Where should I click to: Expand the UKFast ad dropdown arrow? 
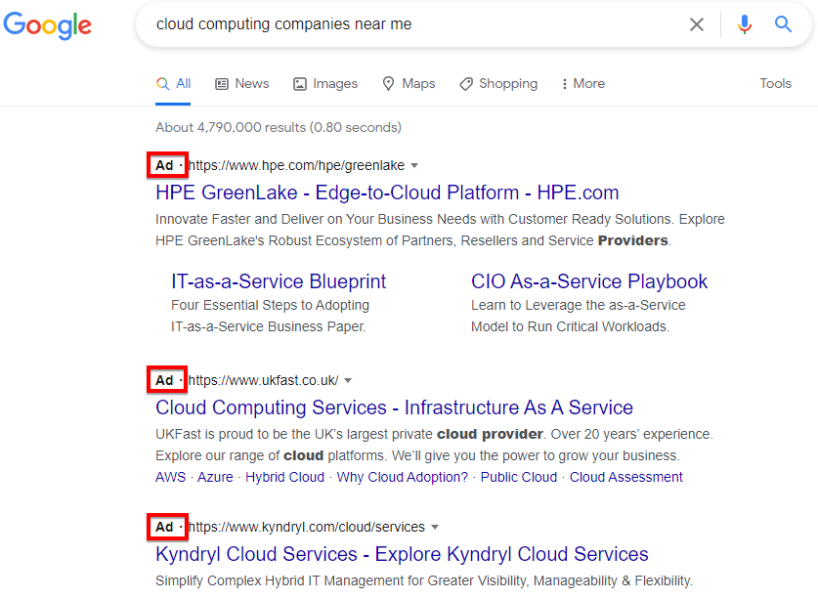(x=347, y=380)
